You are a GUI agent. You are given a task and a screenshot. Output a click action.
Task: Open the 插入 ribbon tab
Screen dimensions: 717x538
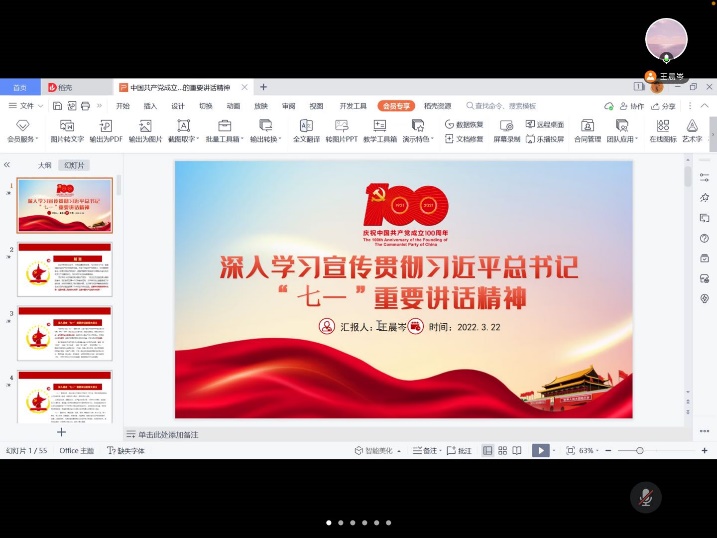click(150, 105)
